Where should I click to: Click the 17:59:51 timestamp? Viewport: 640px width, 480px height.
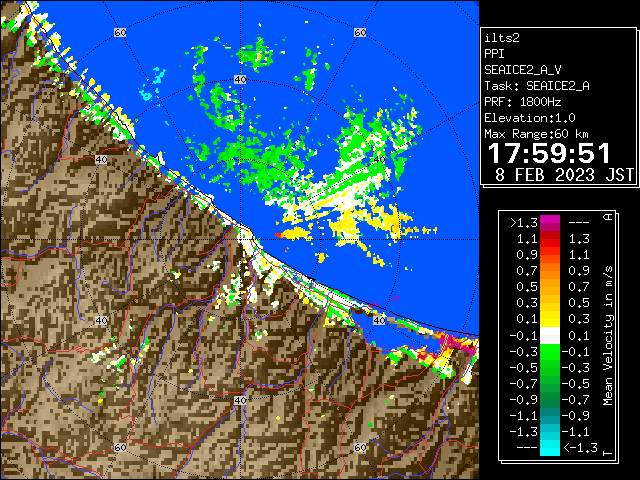(549, 153)
